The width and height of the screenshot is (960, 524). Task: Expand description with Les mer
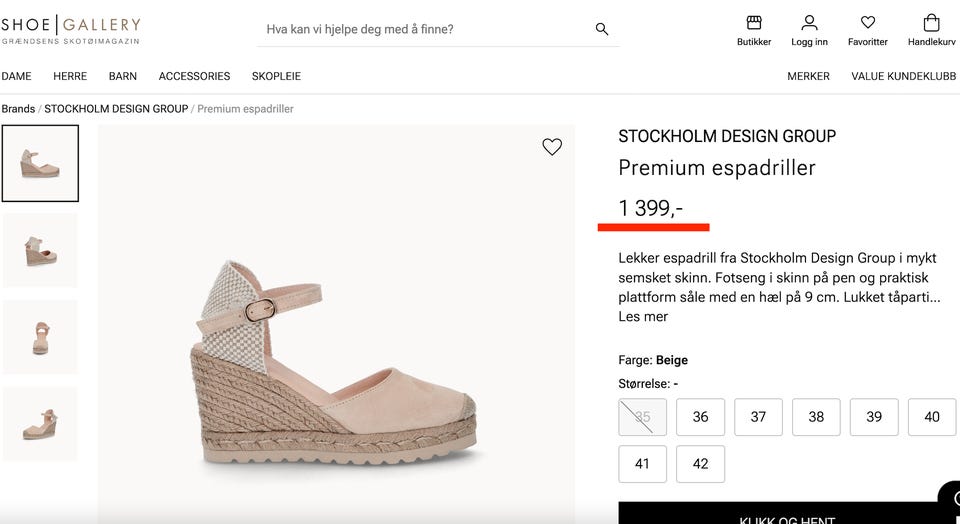pos(643,317)
